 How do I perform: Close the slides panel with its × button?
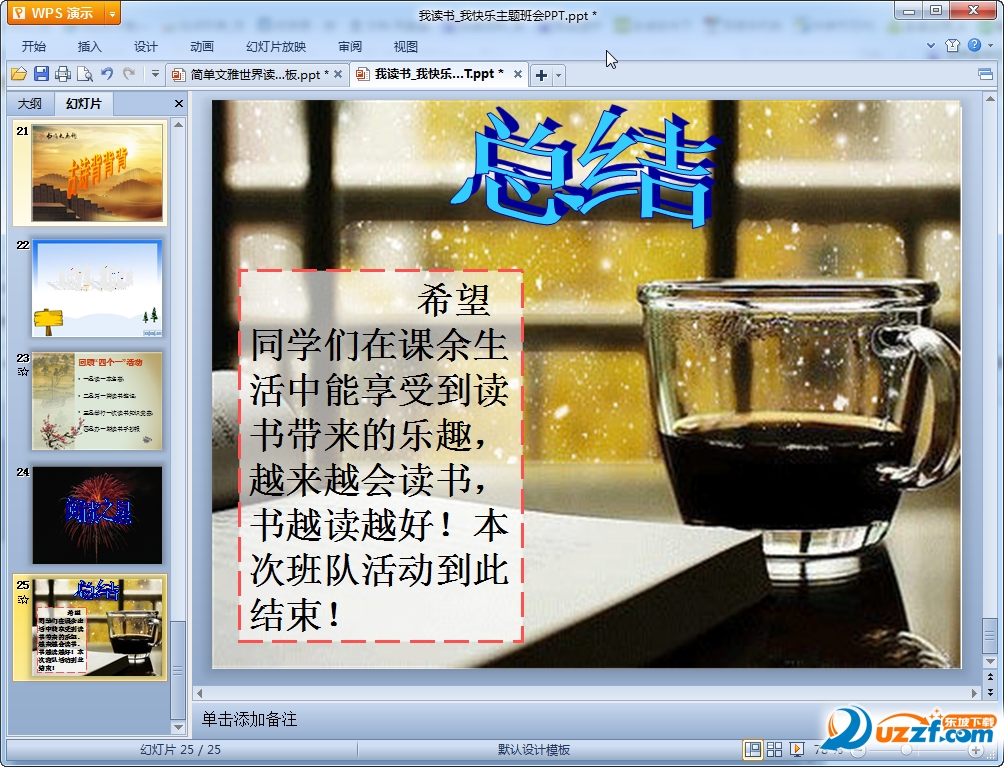click(x=178, y=103)
